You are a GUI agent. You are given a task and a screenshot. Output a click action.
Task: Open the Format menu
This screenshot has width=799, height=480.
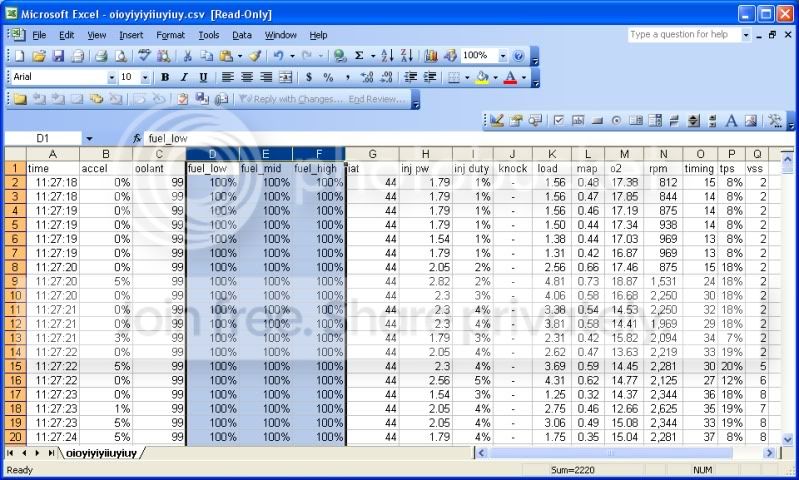pyautogui.click(x=170, y=35)
